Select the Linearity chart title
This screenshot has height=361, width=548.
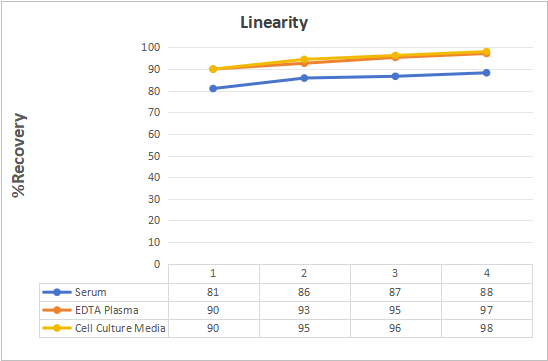[274, 23]
